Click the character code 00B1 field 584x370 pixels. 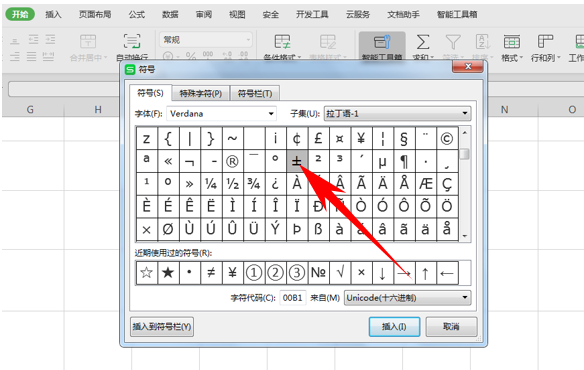(x=293, y=298)
